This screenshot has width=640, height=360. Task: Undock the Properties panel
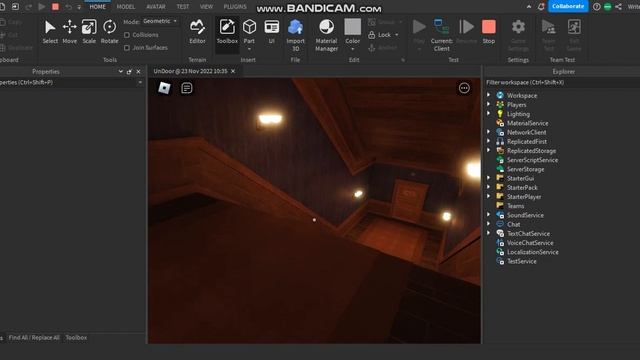(129, 71)
